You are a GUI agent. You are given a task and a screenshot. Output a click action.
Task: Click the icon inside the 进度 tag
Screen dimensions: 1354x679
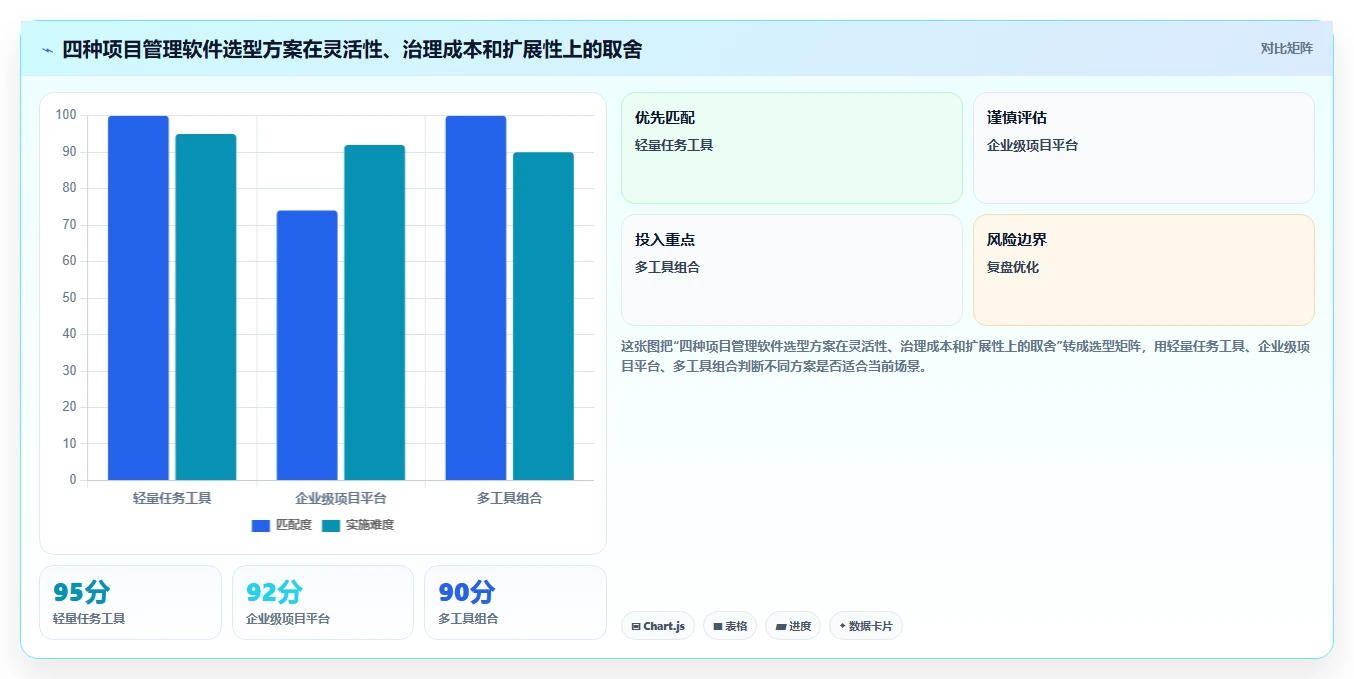(x=780, y=627)
